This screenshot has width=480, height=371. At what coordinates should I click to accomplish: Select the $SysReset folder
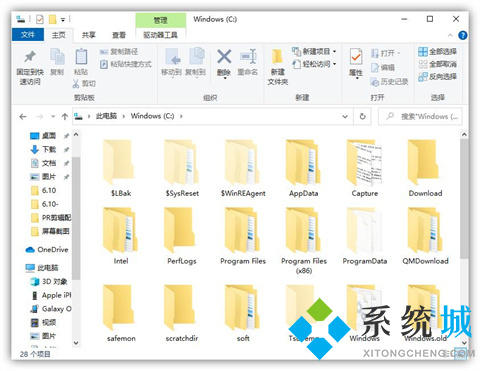182,169
